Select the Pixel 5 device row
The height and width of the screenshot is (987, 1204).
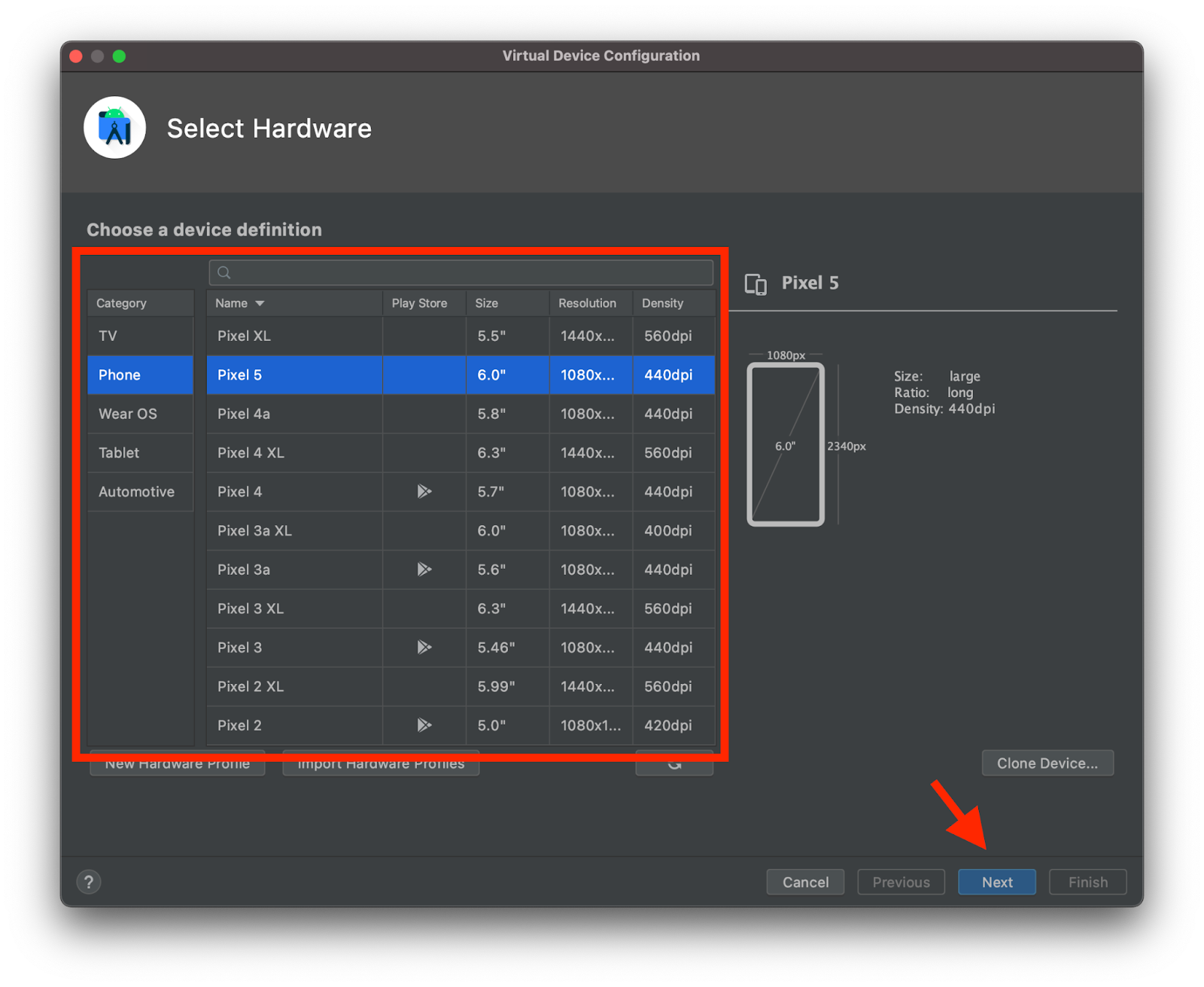[461, 375]
